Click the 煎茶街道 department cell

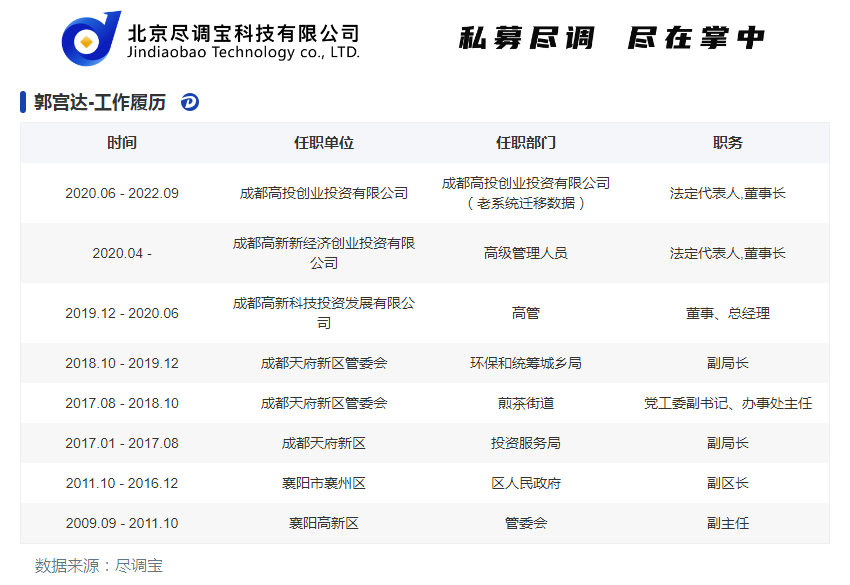click(526, 403)
